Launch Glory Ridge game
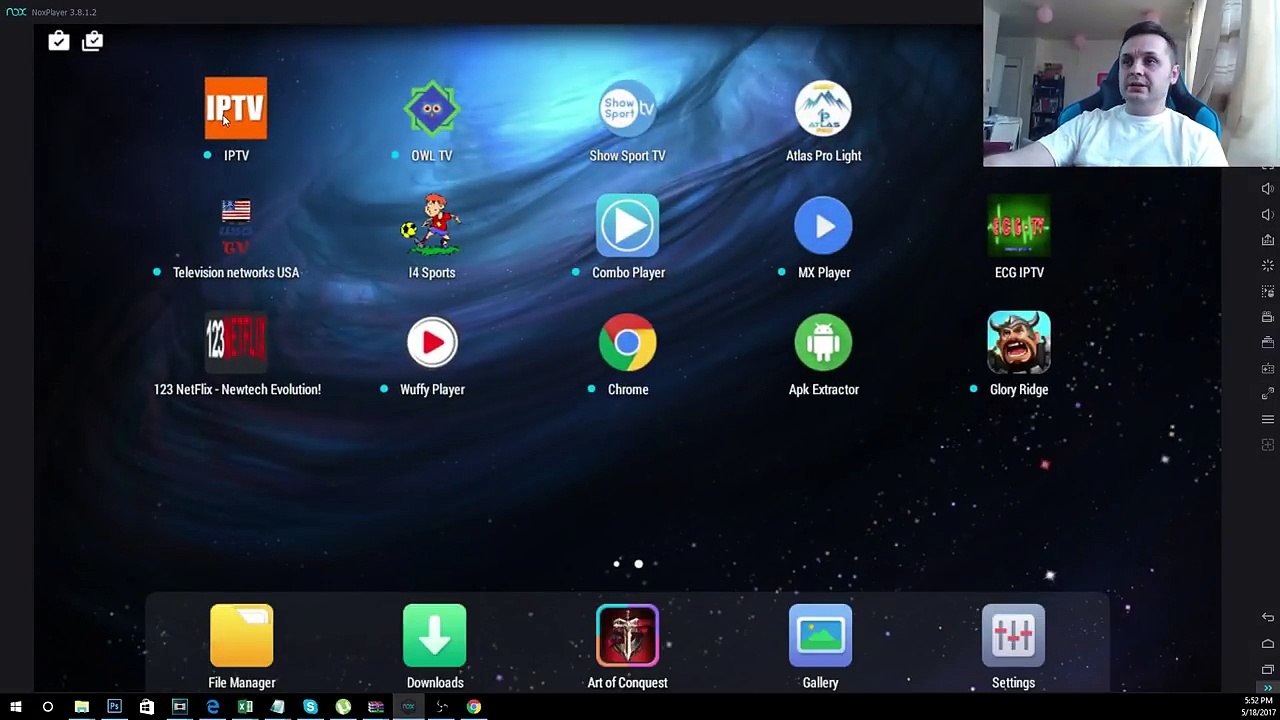The height and width of the screenshot is (720, 1280). (1019, 342)
